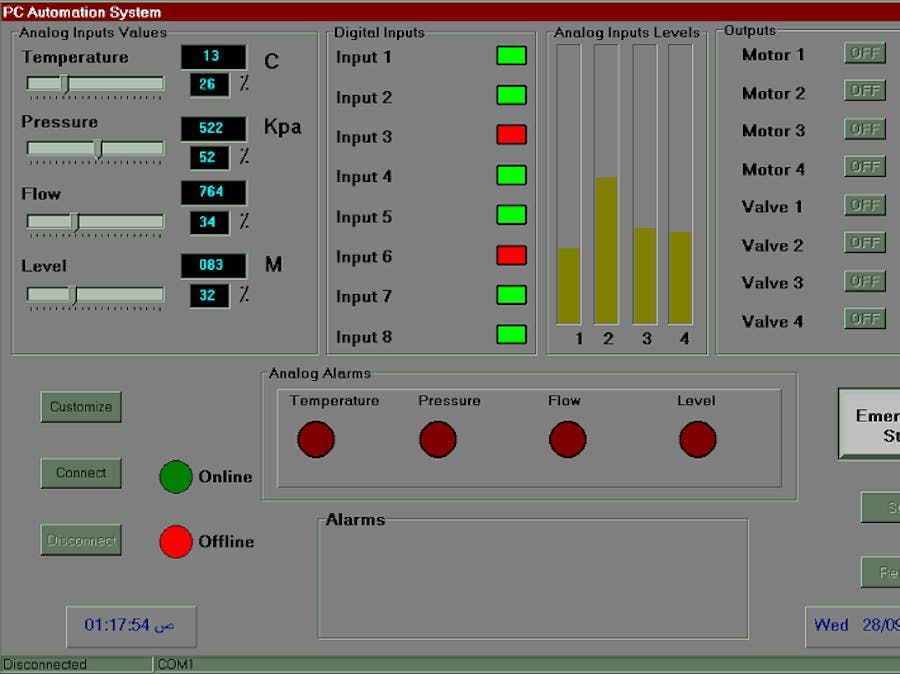The image size is (900, 674).
Task: Click the Emergency Stop button
Action: tap(870, 426)
